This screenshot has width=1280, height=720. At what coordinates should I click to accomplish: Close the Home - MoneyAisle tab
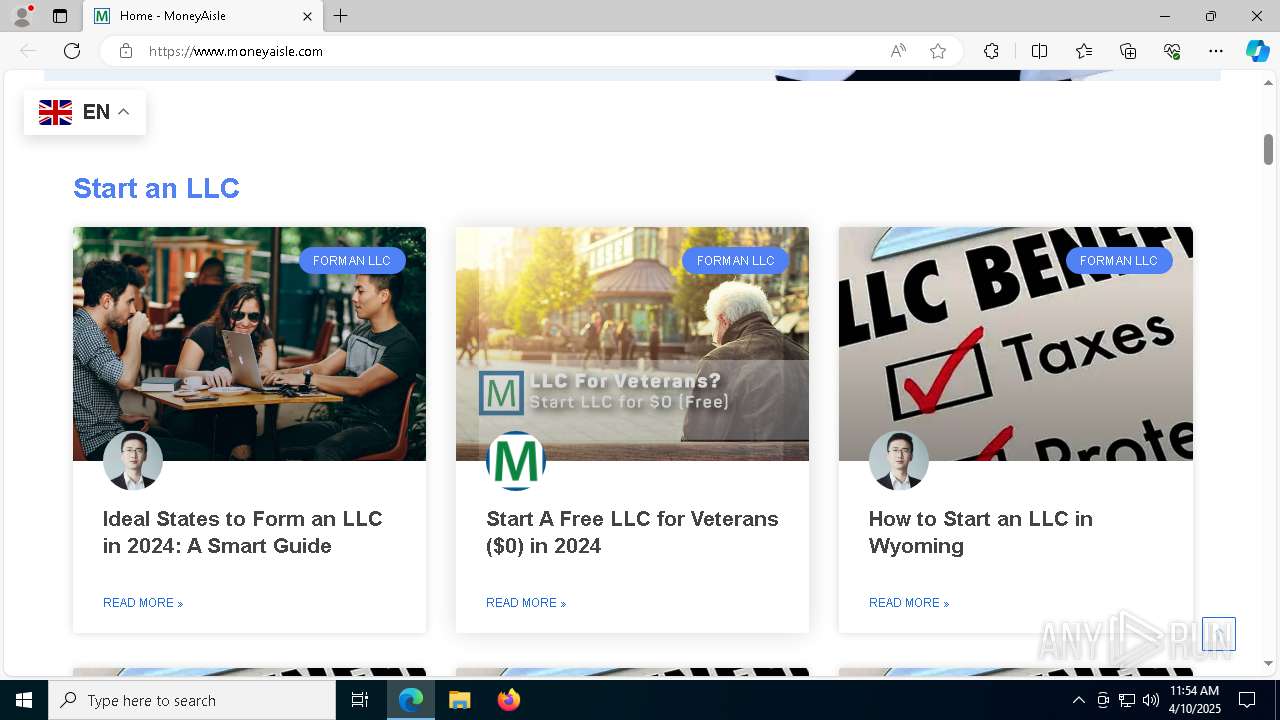point(307,16)
